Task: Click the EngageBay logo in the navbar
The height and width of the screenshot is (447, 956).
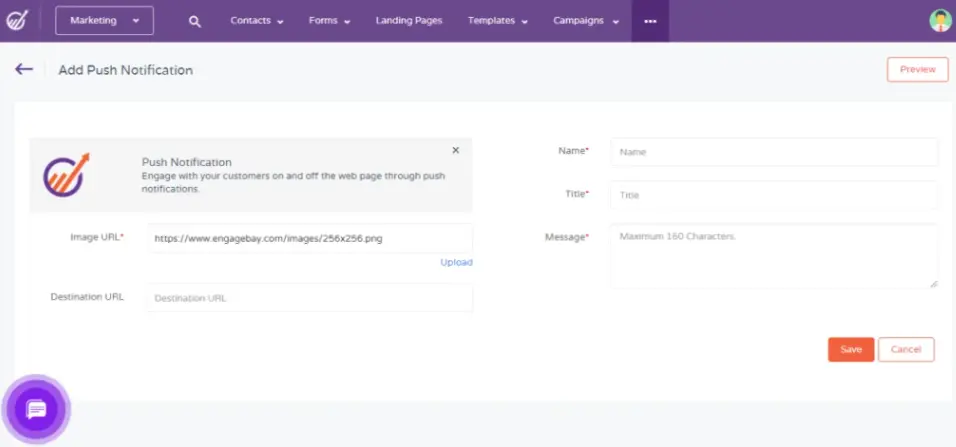Action: coord(18,21)
